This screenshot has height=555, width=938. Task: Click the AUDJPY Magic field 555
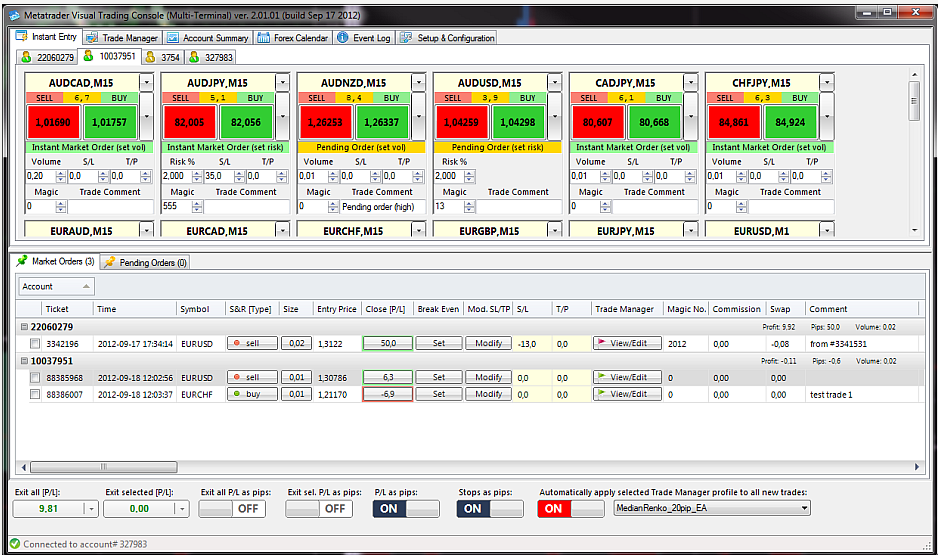(176, 206)
